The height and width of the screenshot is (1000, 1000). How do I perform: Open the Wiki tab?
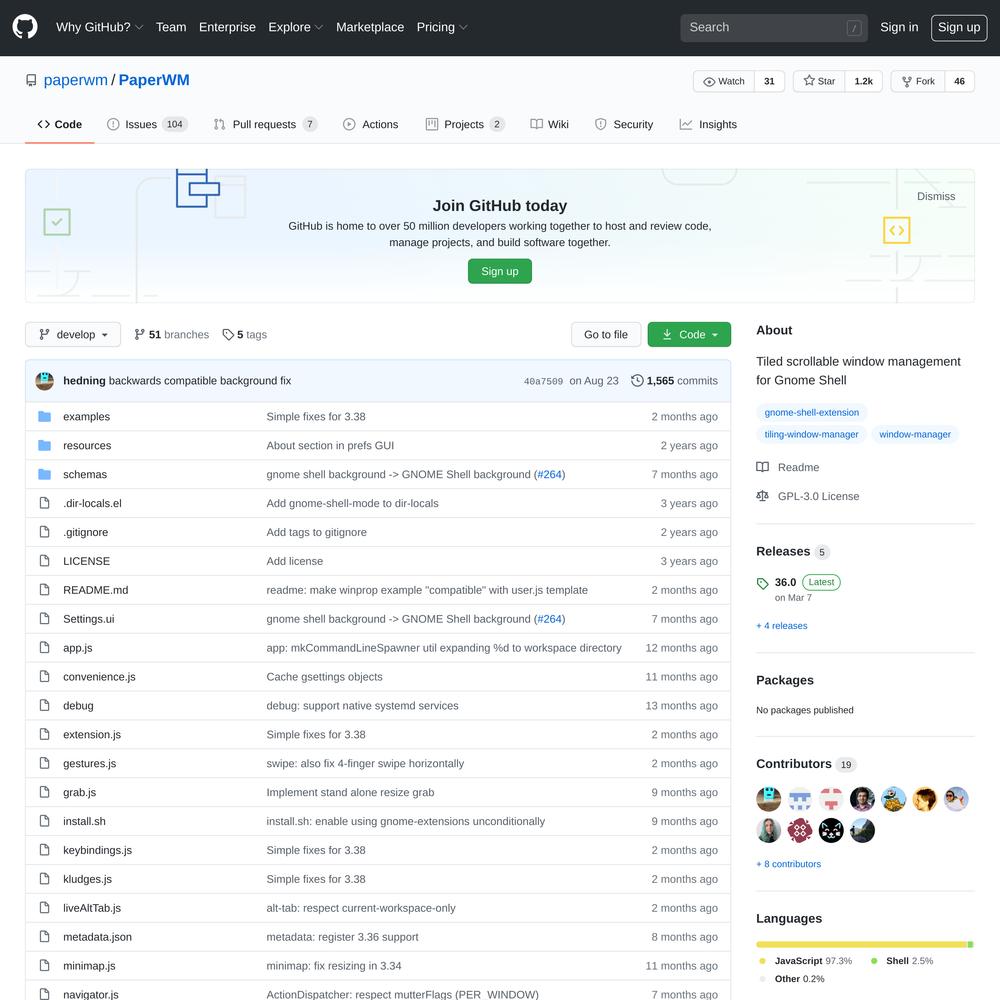pos(549,124)
